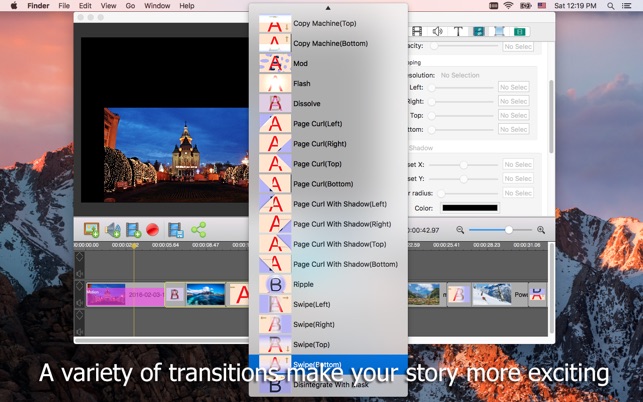The width and height of the screenshot is (643, 402).
Task: Click the add photo icon in toolbar
Action: point(91,230)
